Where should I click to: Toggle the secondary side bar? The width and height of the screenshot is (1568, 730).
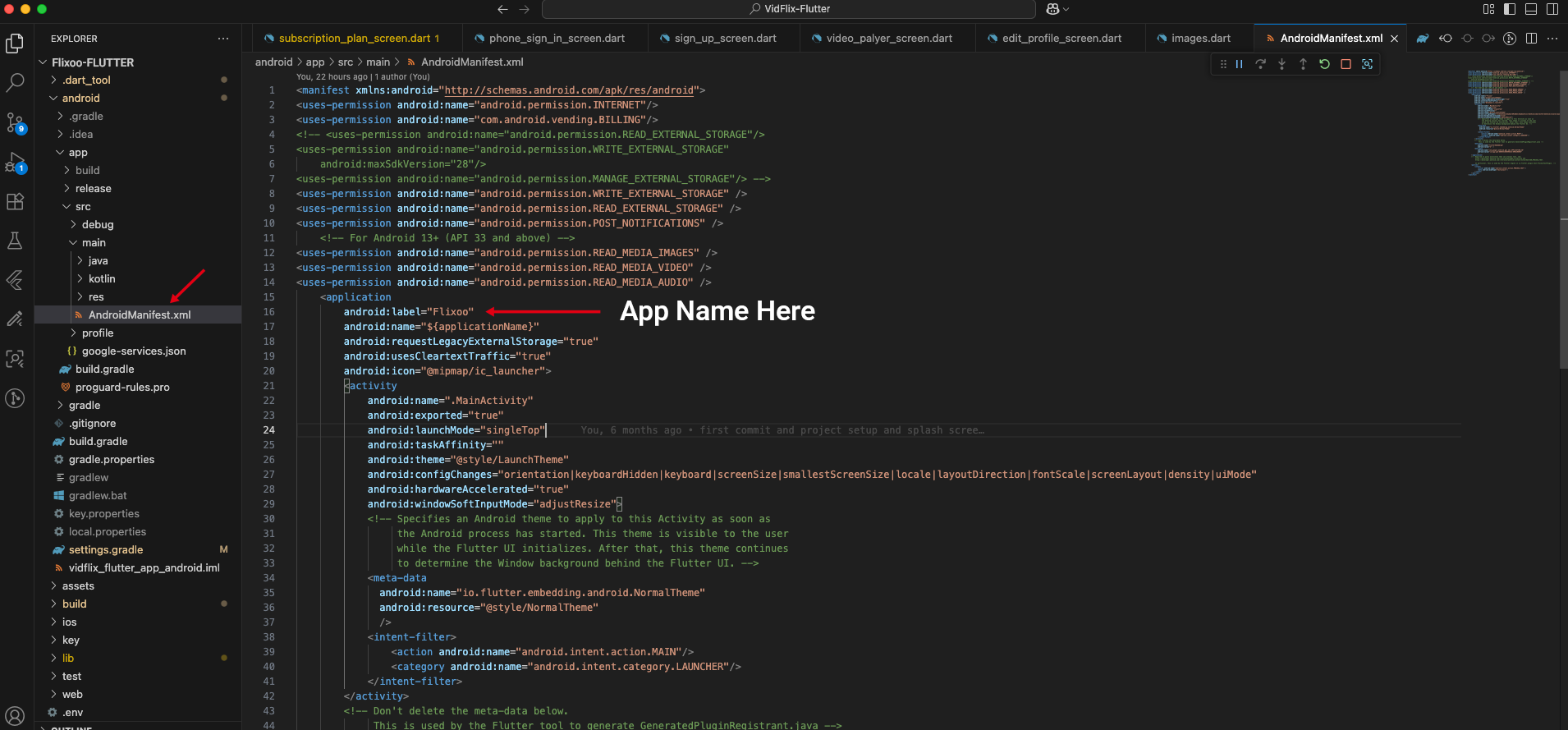1552,9
